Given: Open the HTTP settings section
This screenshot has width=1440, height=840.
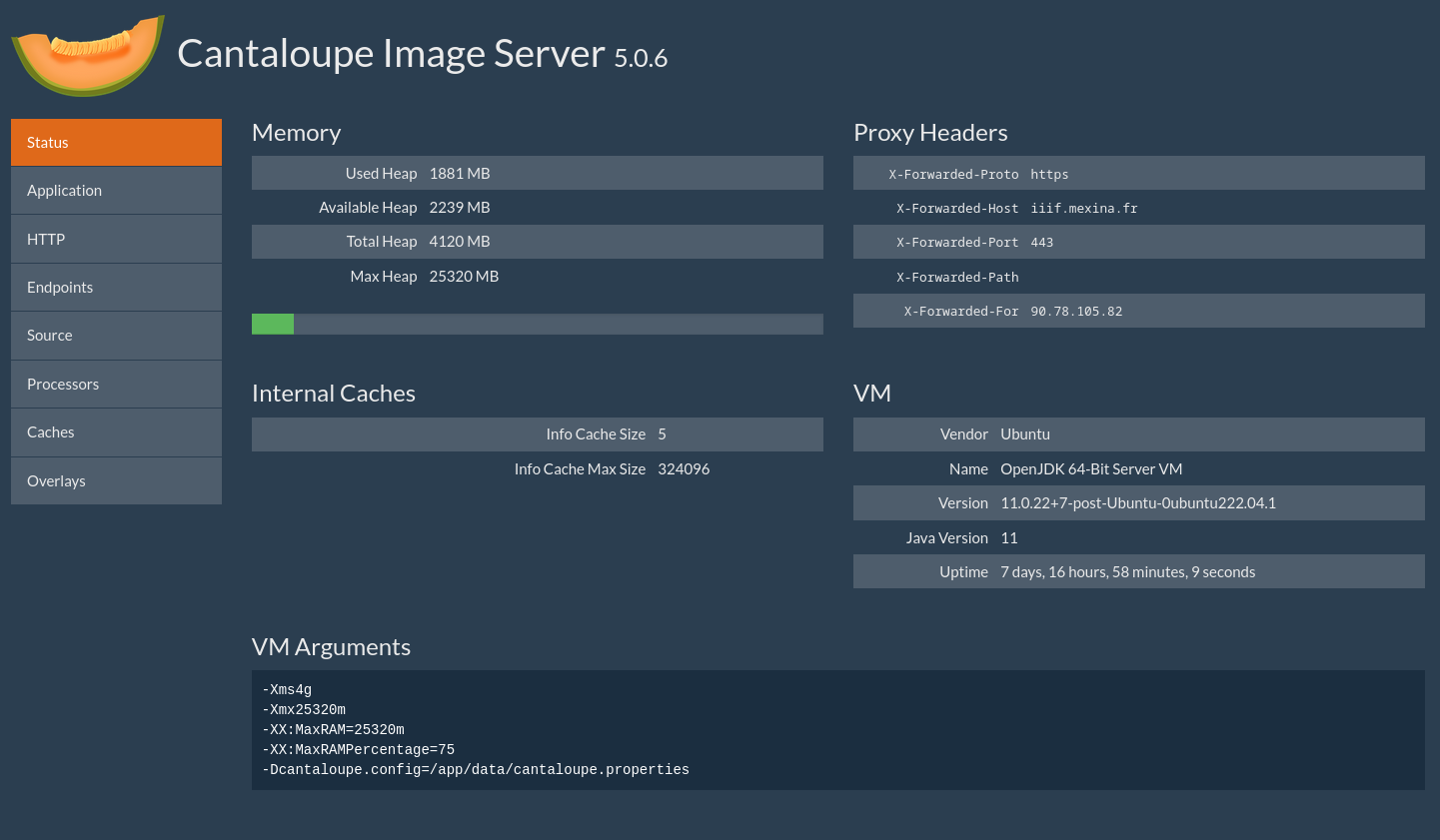Looking at the screenshot, I should point(116,240).
